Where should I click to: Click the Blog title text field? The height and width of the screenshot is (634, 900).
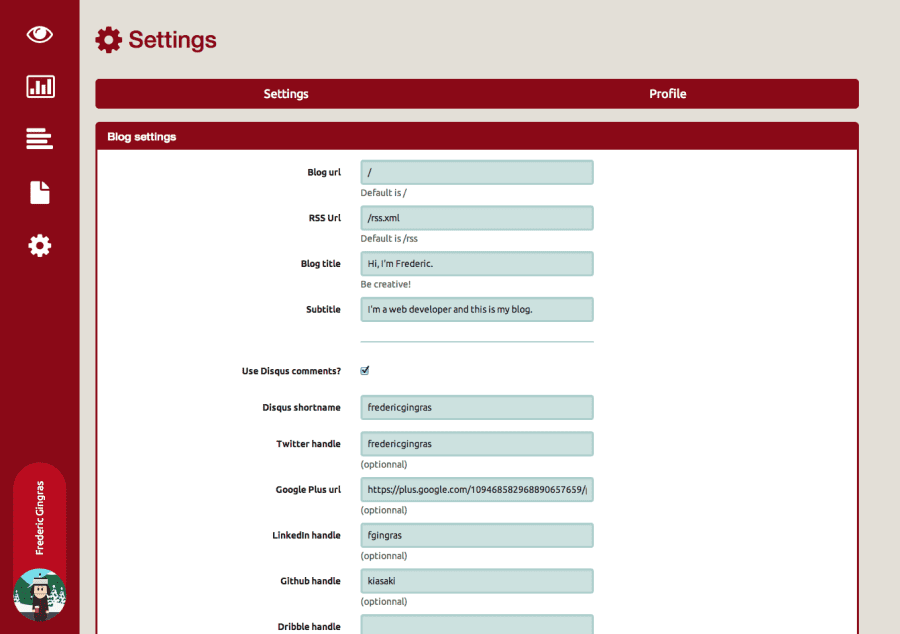click(477, 263)
